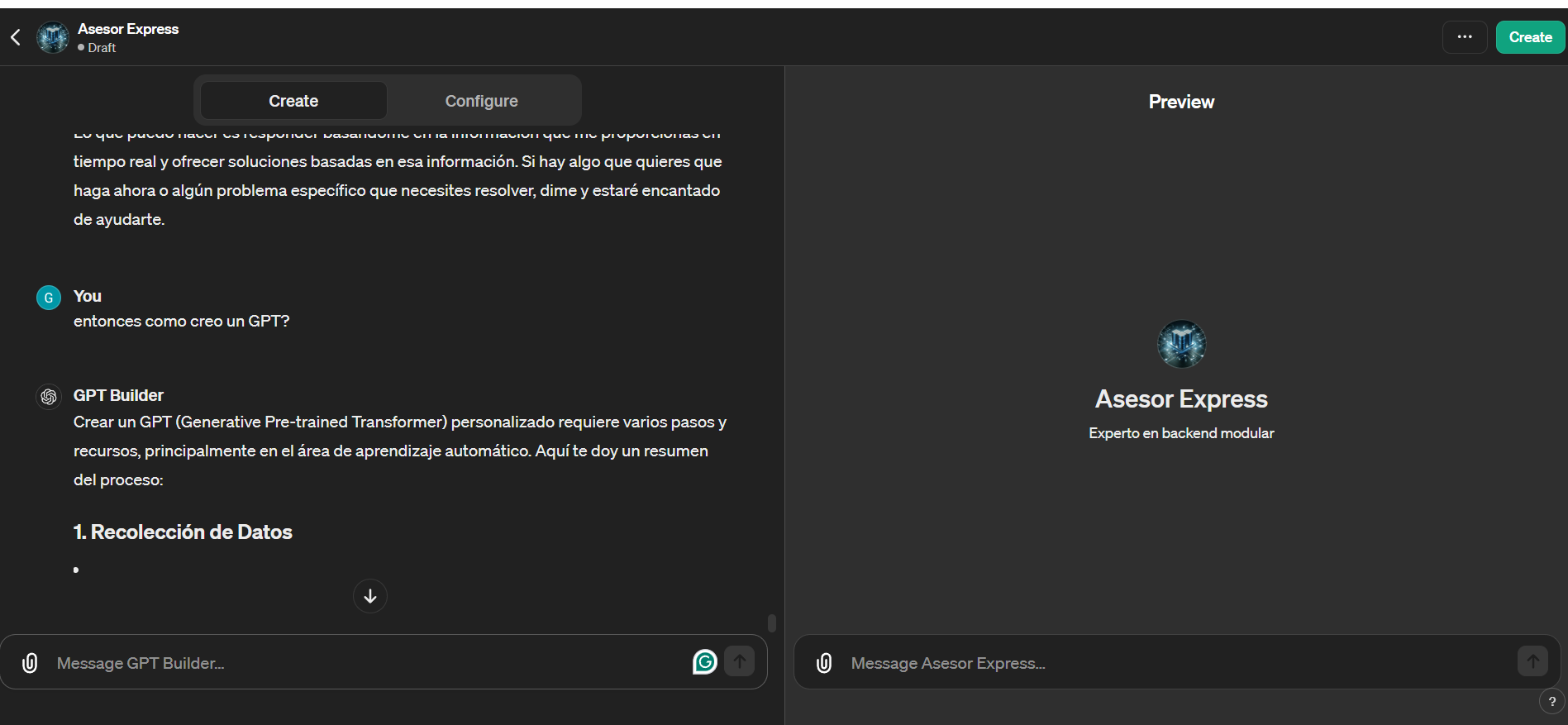Click the user avatar G icon
This screenshot has height=725, width=1568.
pyautogui.click(x=49, y=298)
